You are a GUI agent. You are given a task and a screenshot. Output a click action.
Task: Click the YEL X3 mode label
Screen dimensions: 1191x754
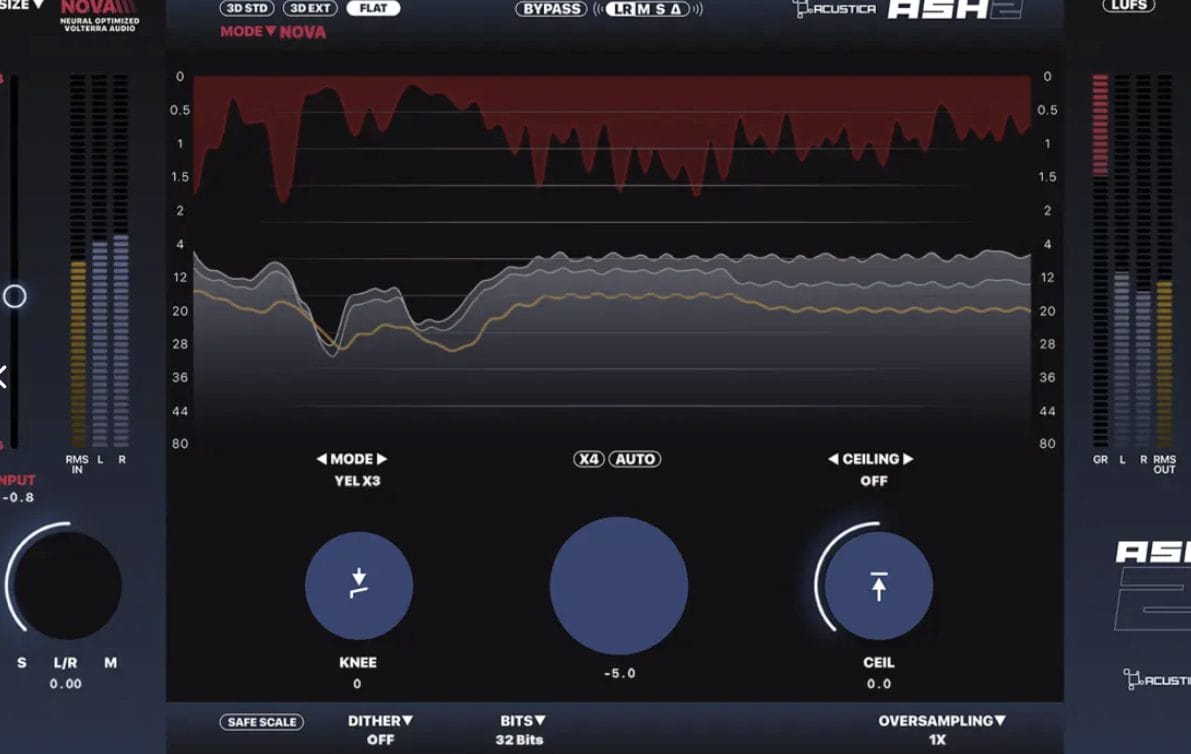(x=357, y=481)
